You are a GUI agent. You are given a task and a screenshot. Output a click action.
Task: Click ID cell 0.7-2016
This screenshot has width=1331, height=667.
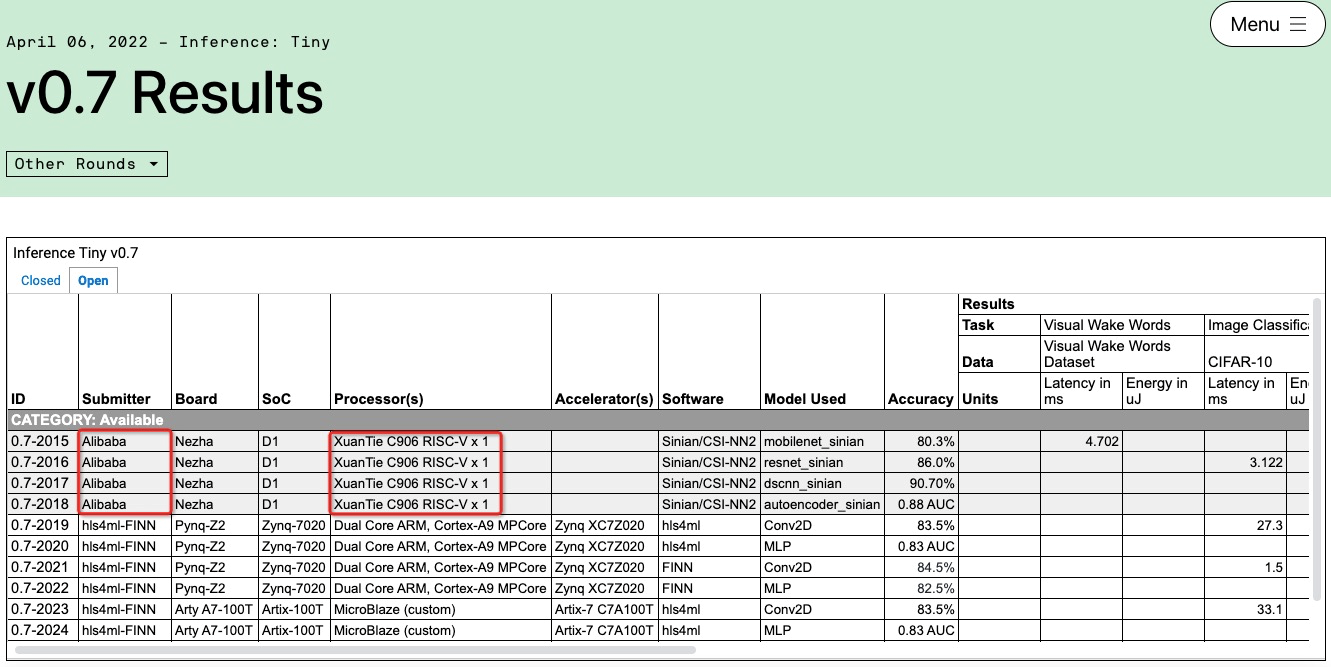(x=43, y=462)
